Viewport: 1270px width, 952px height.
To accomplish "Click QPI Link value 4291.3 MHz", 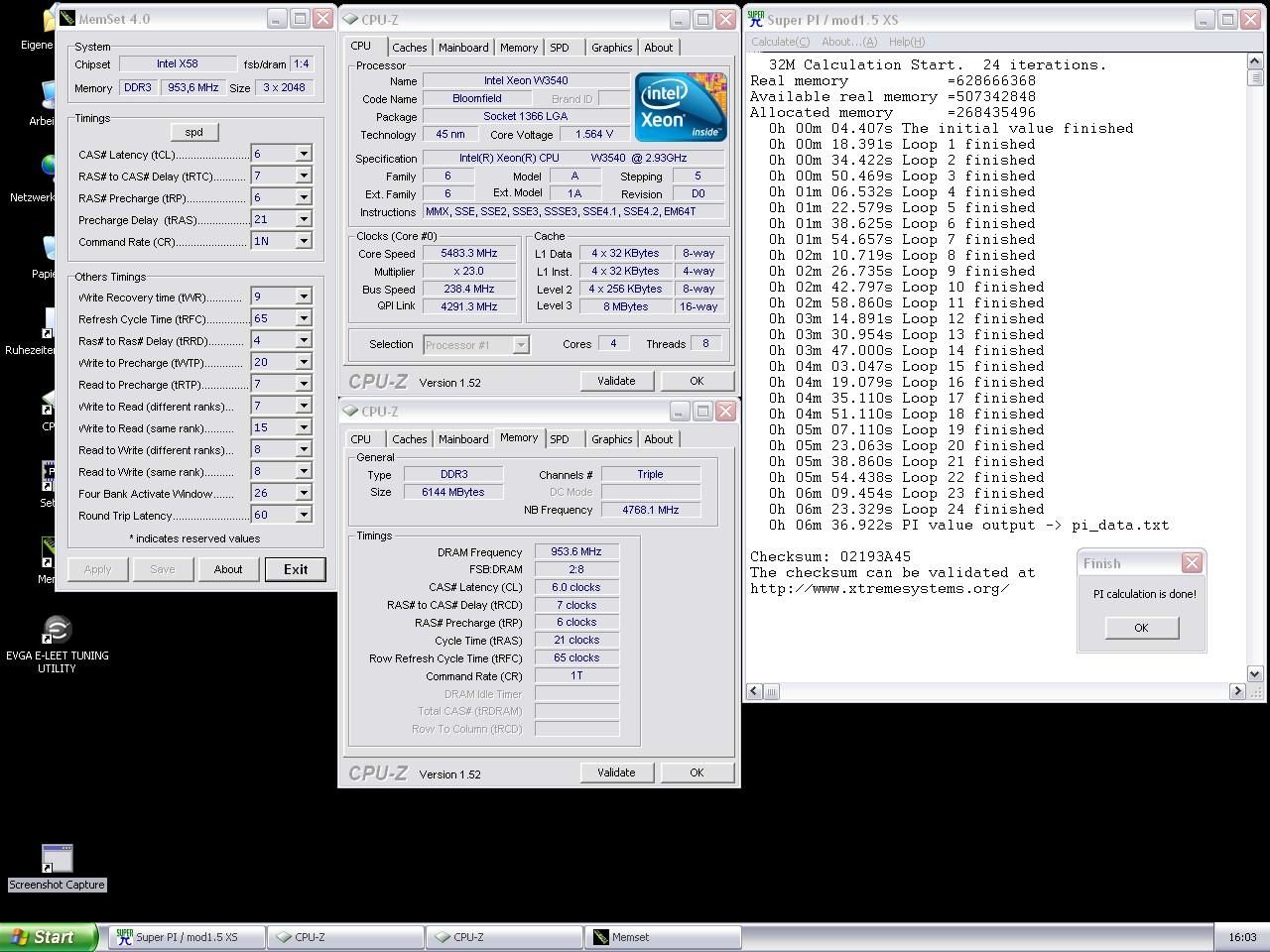I will coord(469,307).
